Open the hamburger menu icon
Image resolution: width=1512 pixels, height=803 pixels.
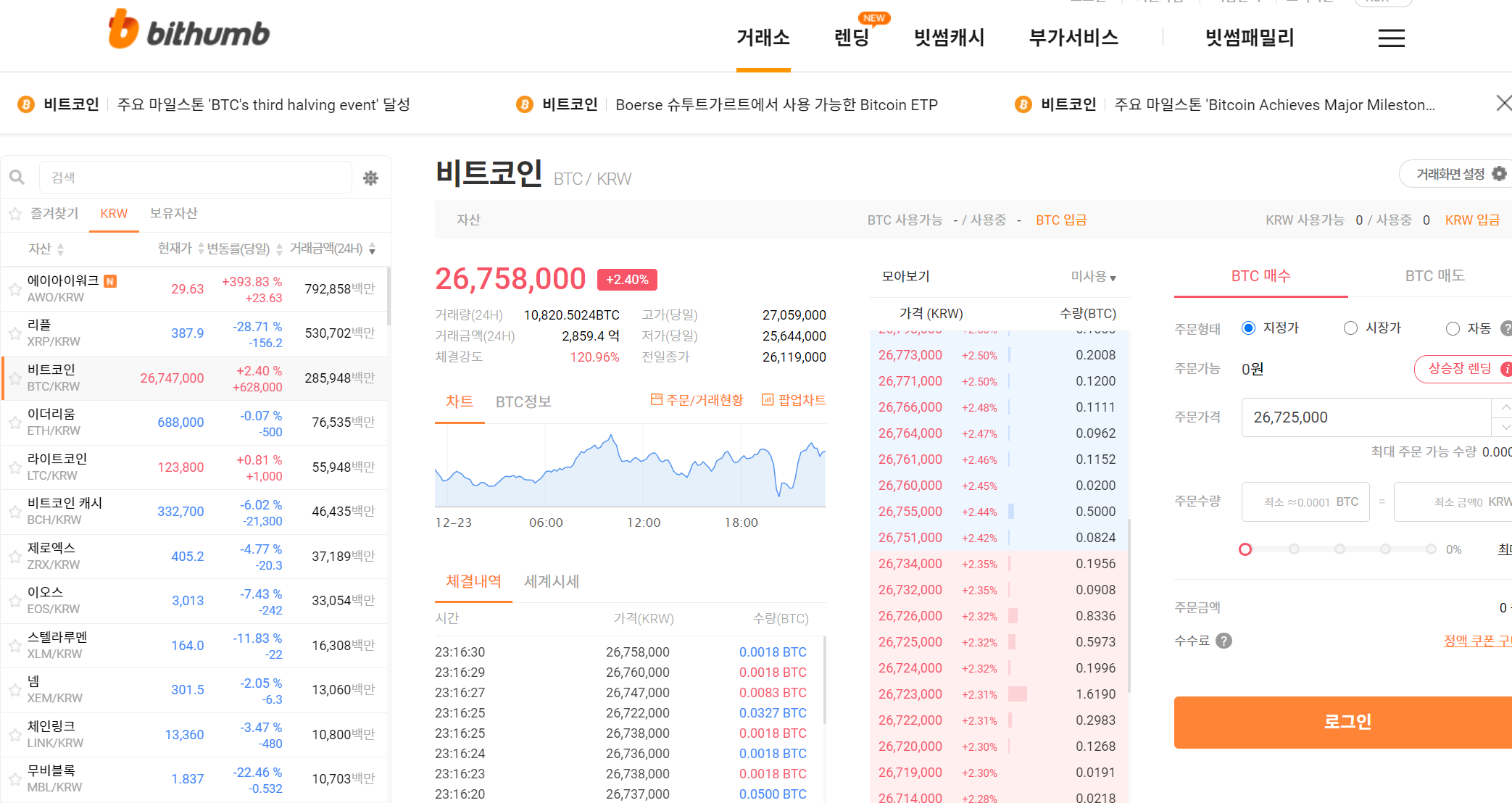point(1391,38)
